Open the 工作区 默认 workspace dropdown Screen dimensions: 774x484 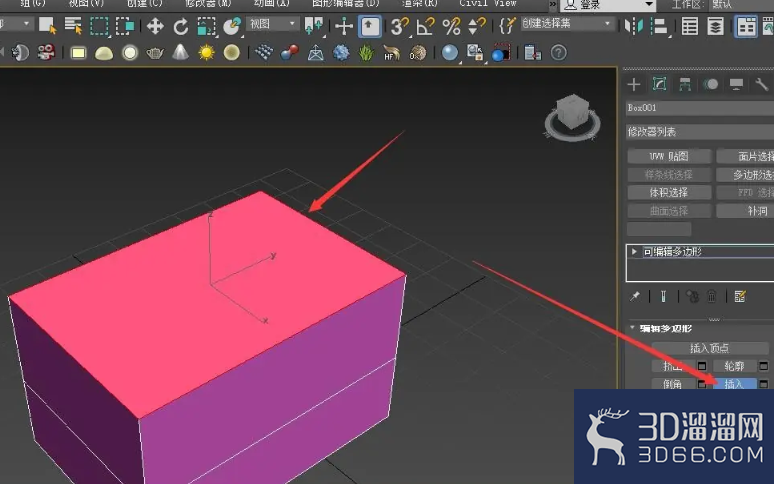tap(741, 5)
